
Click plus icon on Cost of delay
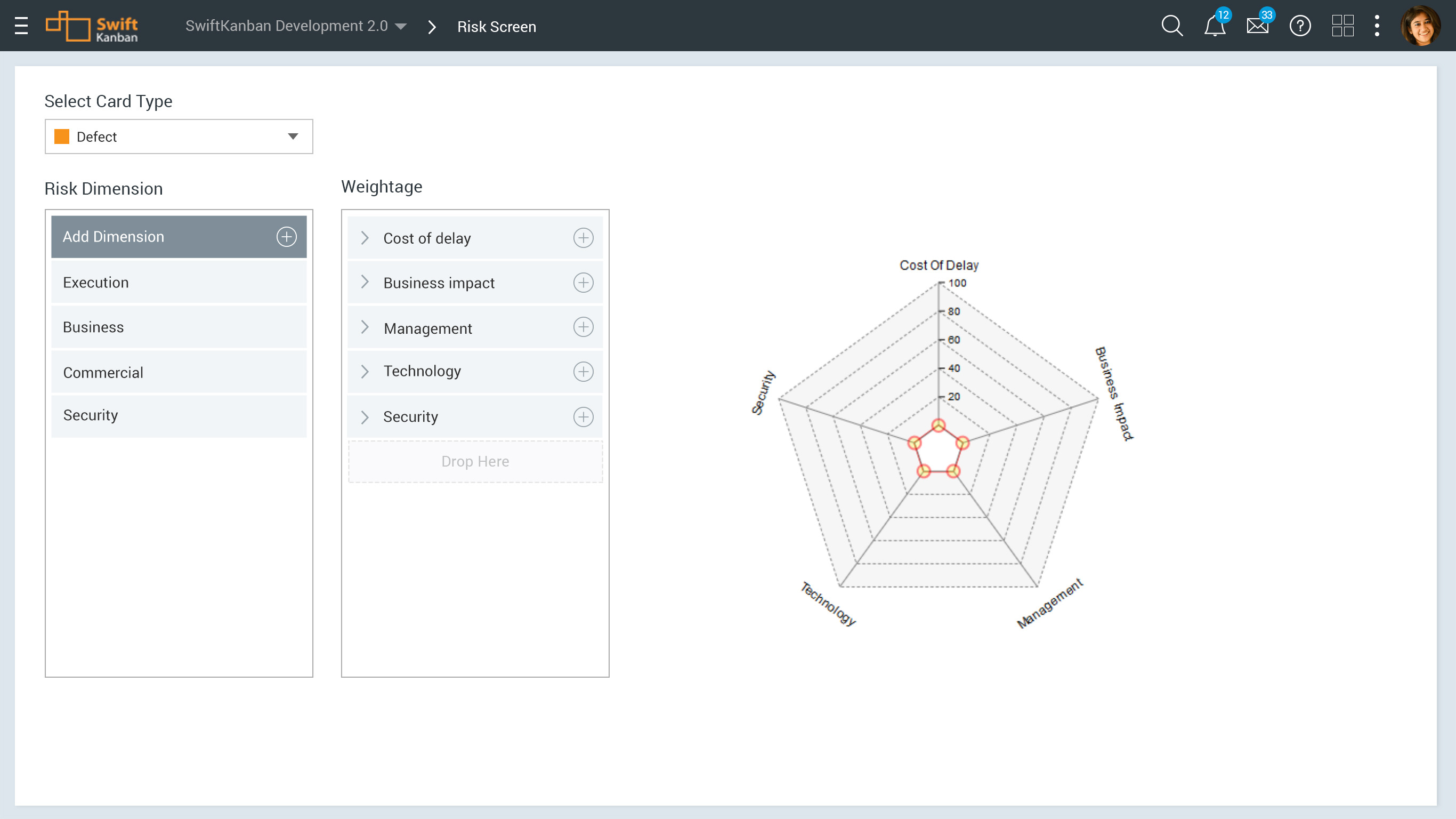coord(583,238)
